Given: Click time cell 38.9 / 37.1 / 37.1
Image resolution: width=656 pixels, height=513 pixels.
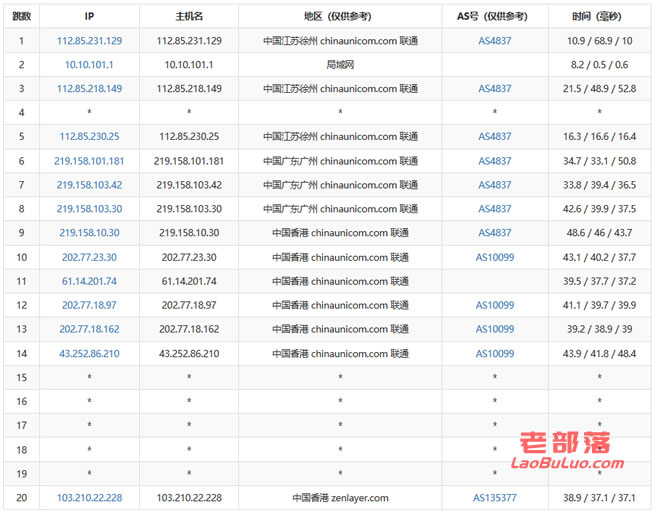Looking at the screenshot, I should (600, 498).
